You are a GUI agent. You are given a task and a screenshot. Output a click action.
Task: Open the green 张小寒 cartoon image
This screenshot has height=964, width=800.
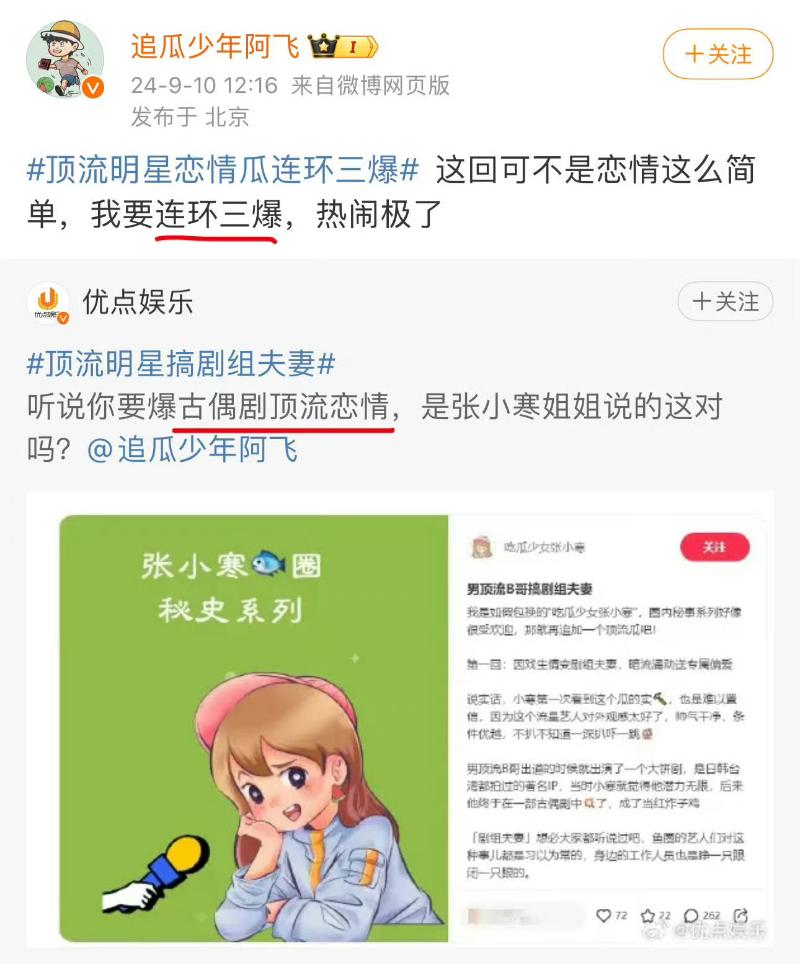pyautogui.click(x=253, y=728)
